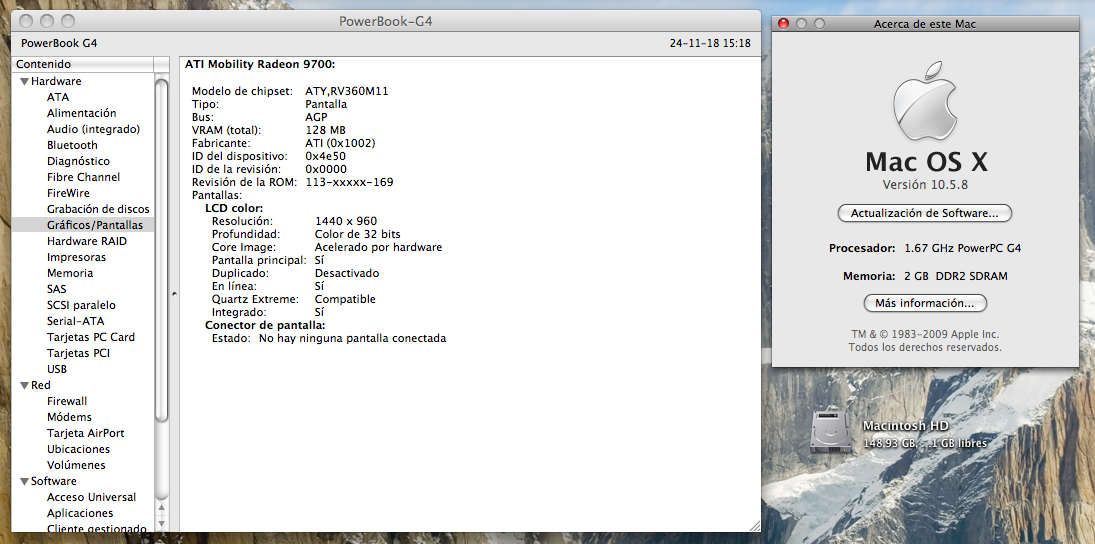
Task: Select Volúmenes under Red
Action: pyautogui.click(x=76, y=466)
